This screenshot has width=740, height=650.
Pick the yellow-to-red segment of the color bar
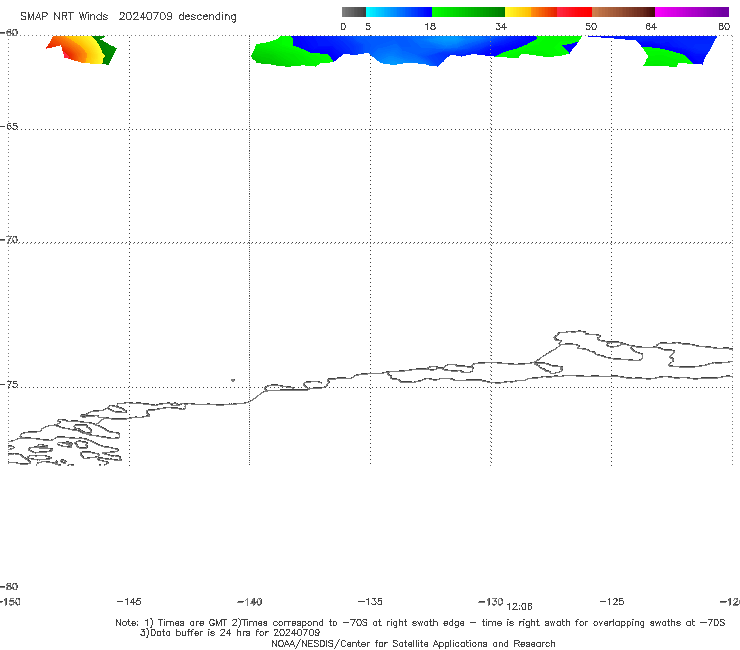[548, 12]
